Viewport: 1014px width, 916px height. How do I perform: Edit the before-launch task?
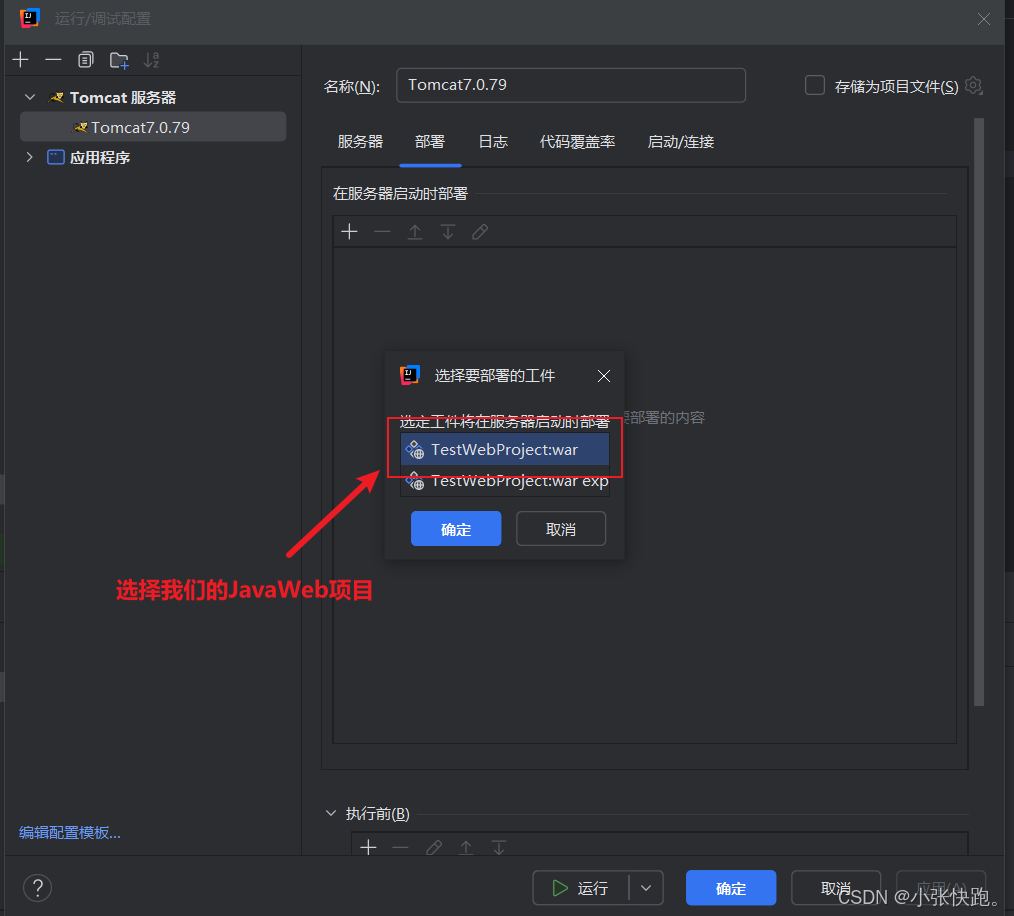click(x=434, y=847)
